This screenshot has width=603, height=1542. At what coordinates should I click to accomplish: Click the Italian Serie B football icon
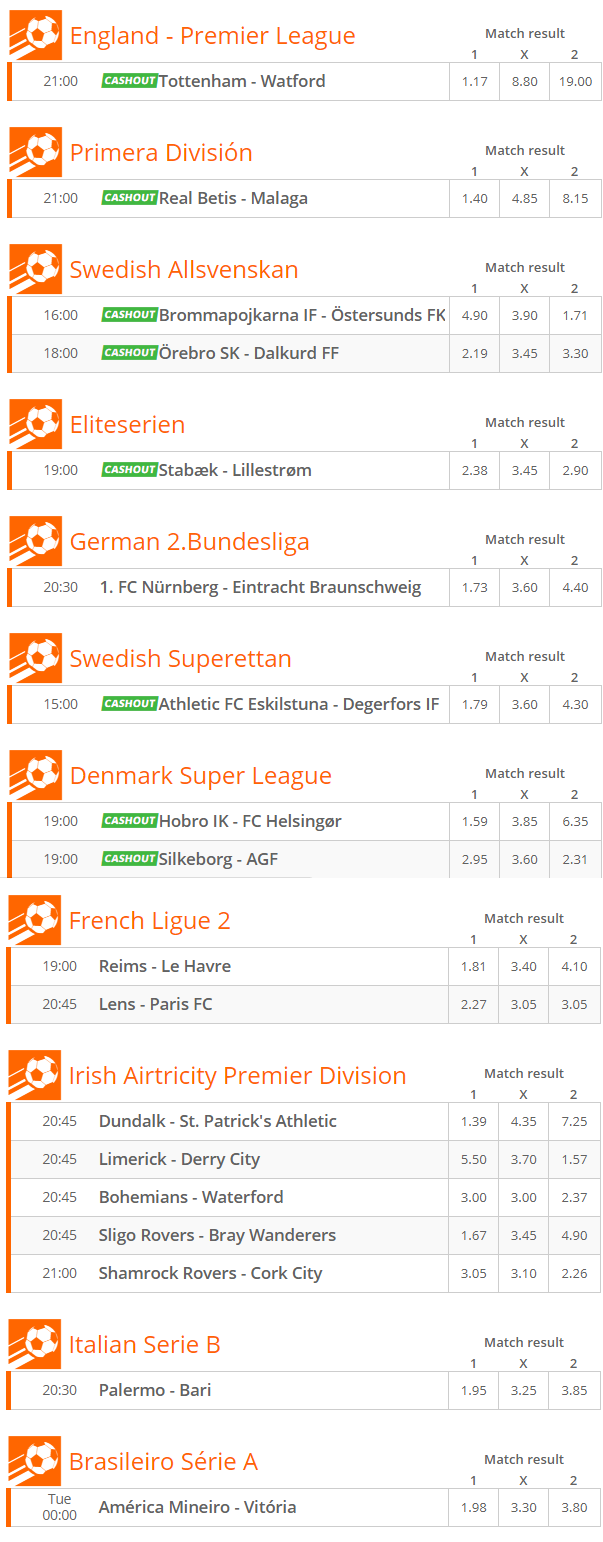click(35, 1344)
